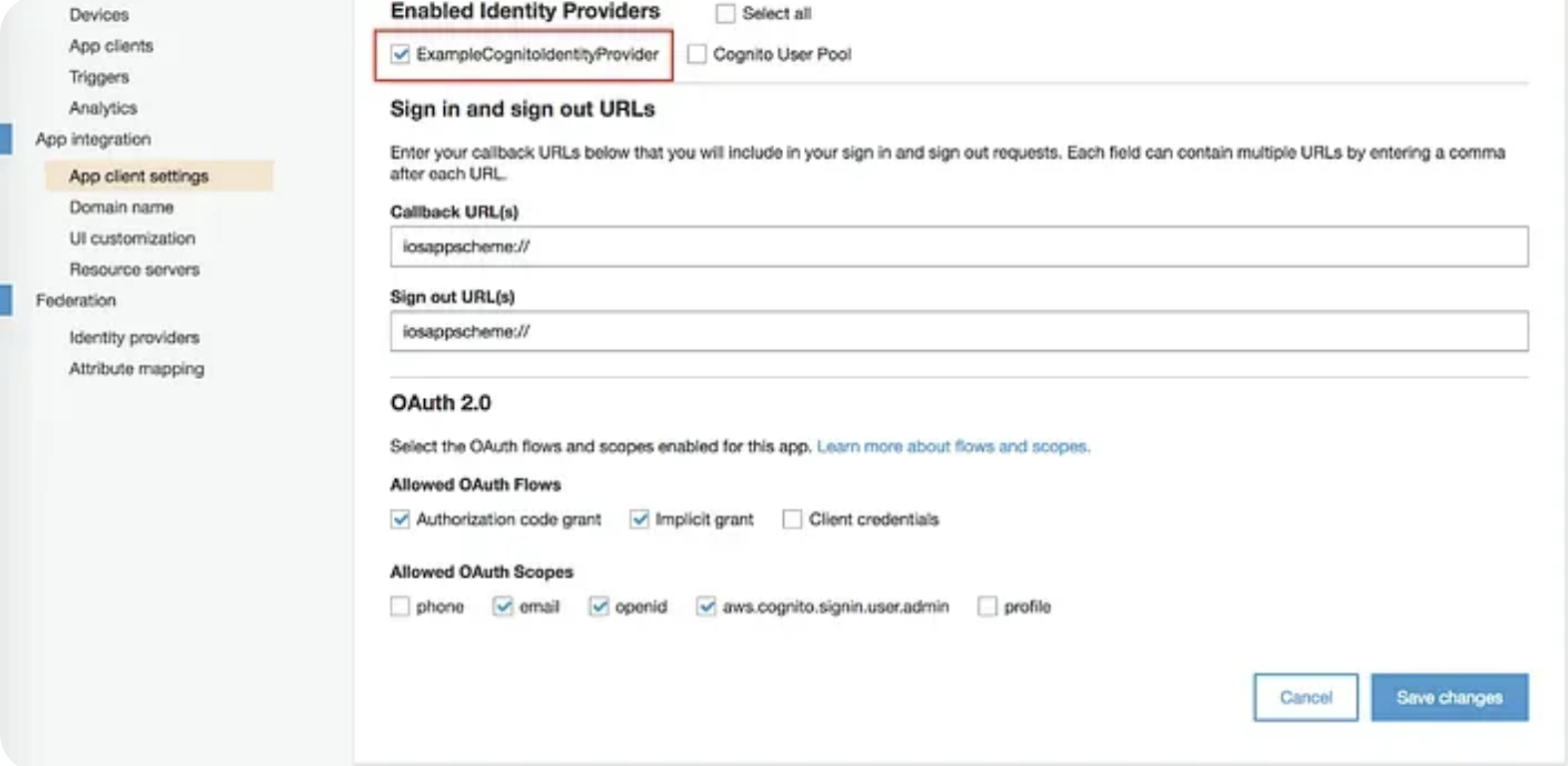
Task: Uncheck the ExampleCognitoIdentityProvider checkbox
Action: (401, 54)
